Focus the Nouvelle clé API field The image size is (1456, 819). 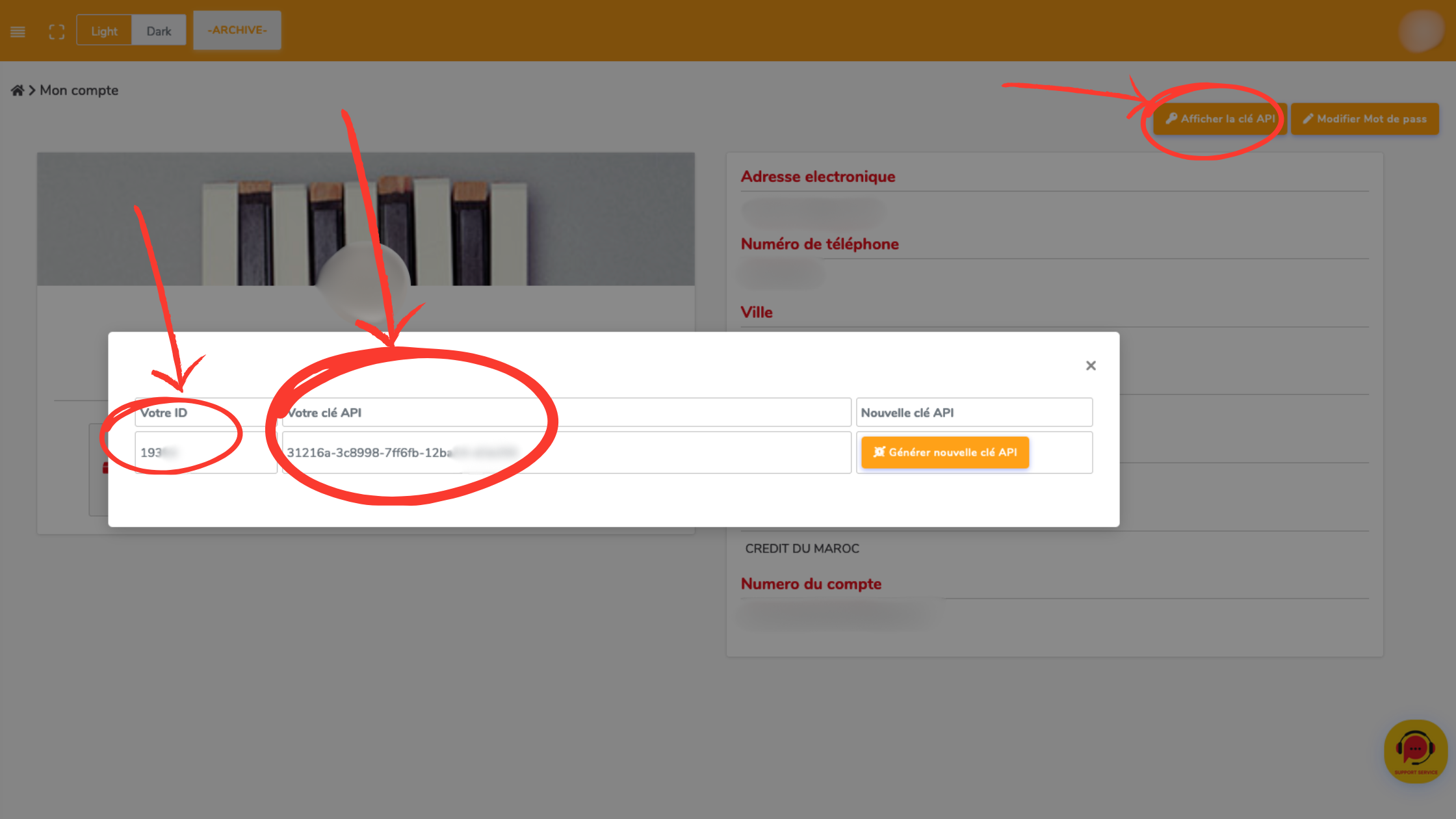(x=974, y=412)
